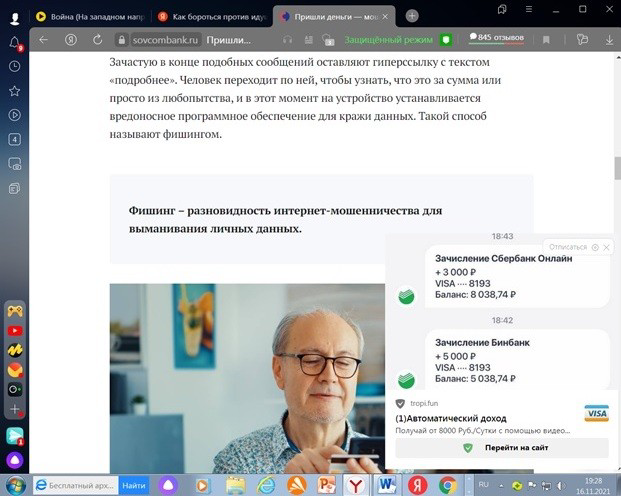Click the page vertical scrollbar thumb
The image size is (621, 496).
click(616, 170)
